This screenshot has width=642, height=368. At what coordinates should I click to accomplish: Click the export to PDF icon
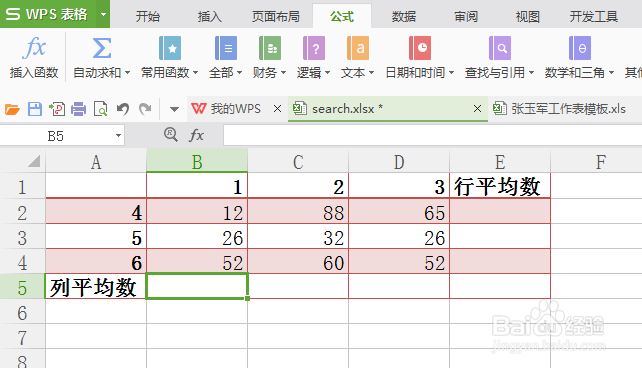point(57,109)
